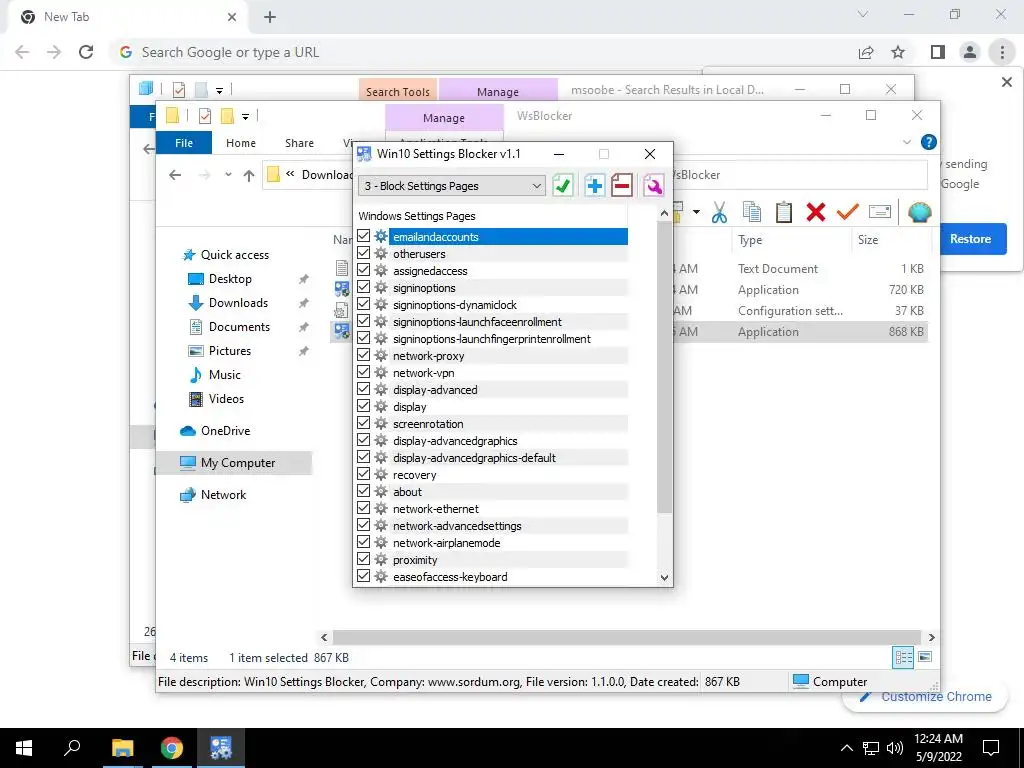Click the red X Delete icon in the WsBlocker window
This screenshot has height=768, width=1024.
tap(816, 212)
